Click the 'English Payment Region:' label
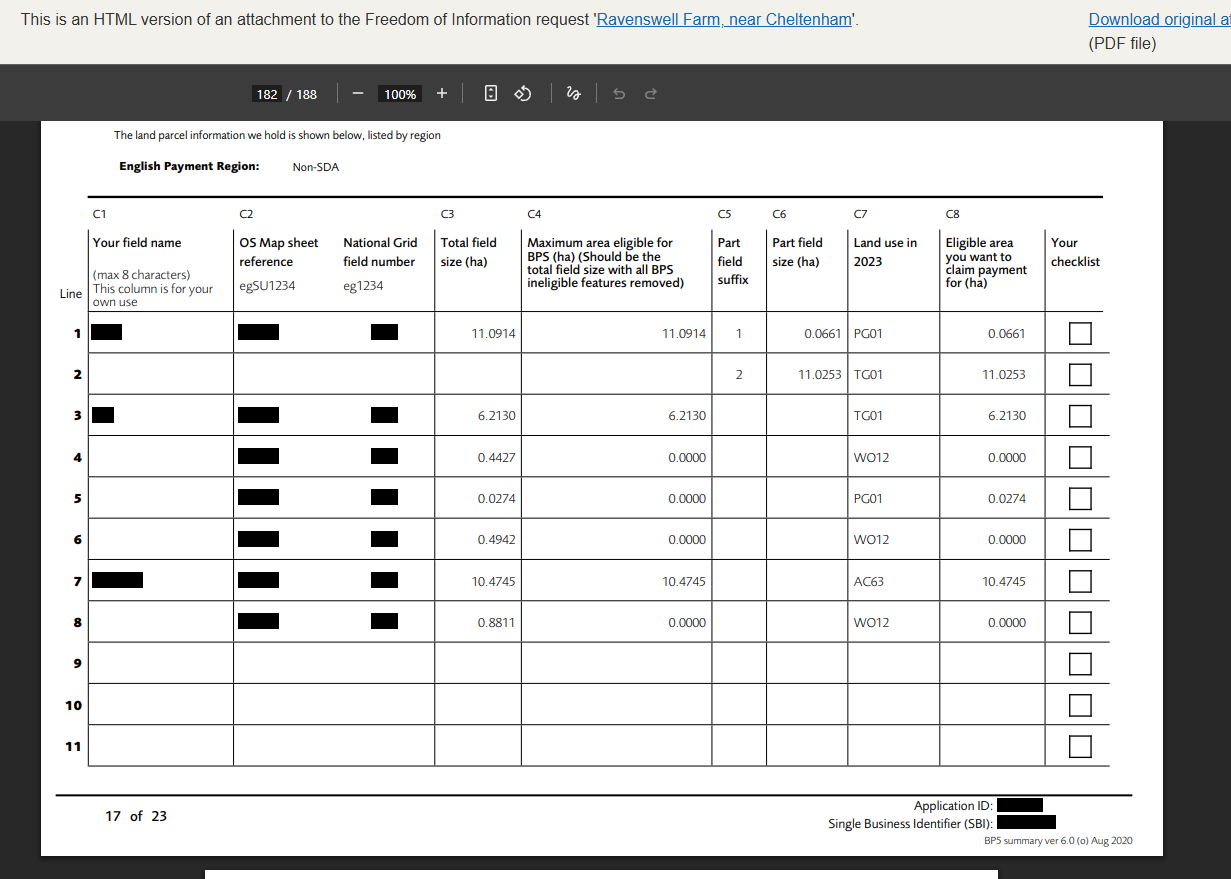The height and width of the screenshot is (879, 1231). (189, 166)
